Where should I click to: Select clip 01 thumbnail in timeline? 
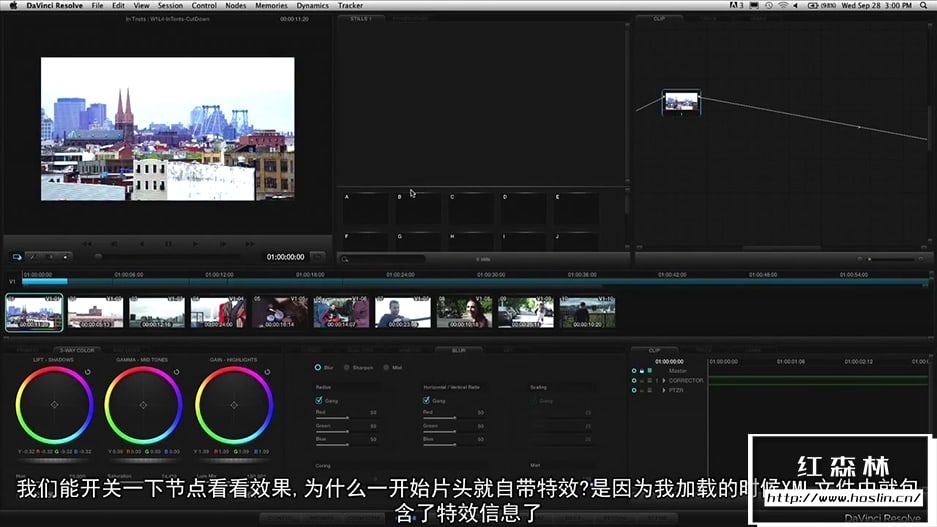[x=34, y=312]
